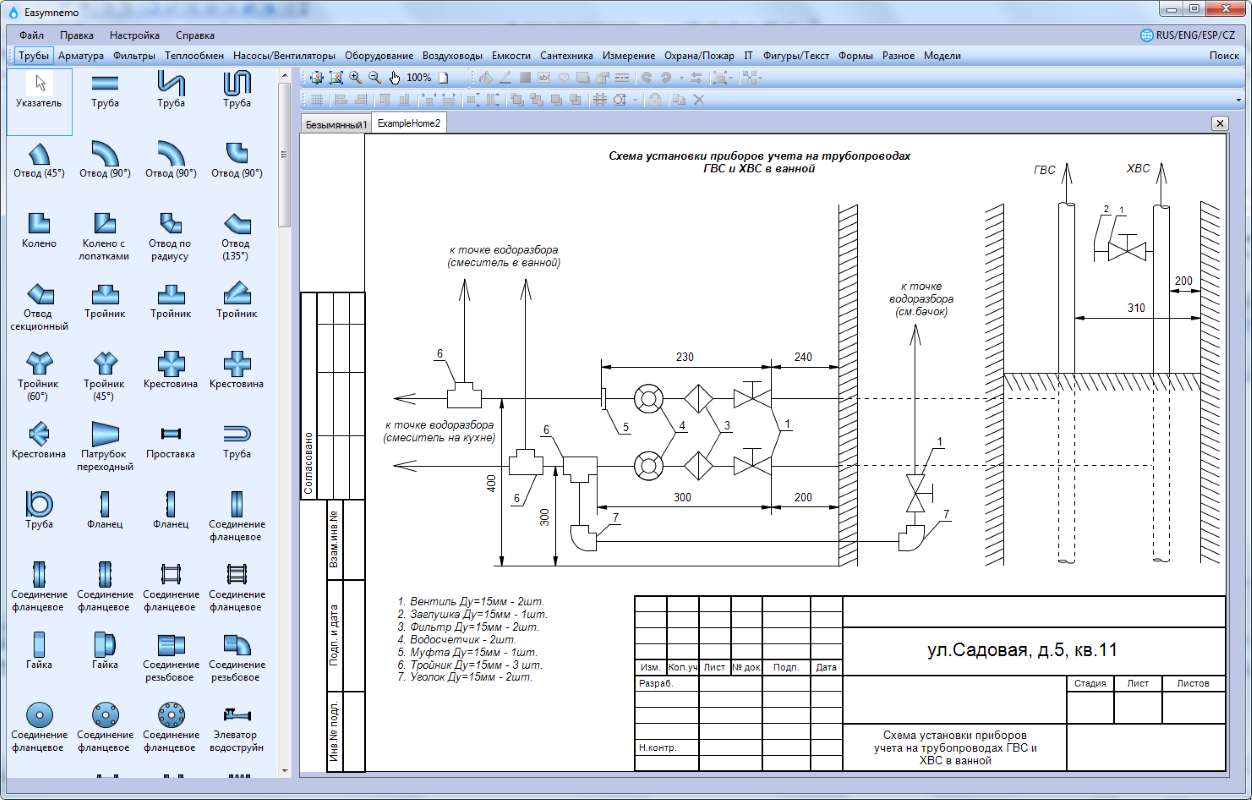Click the zoom out magnifier icon
1252x800 pixels.
coord(374,77)
